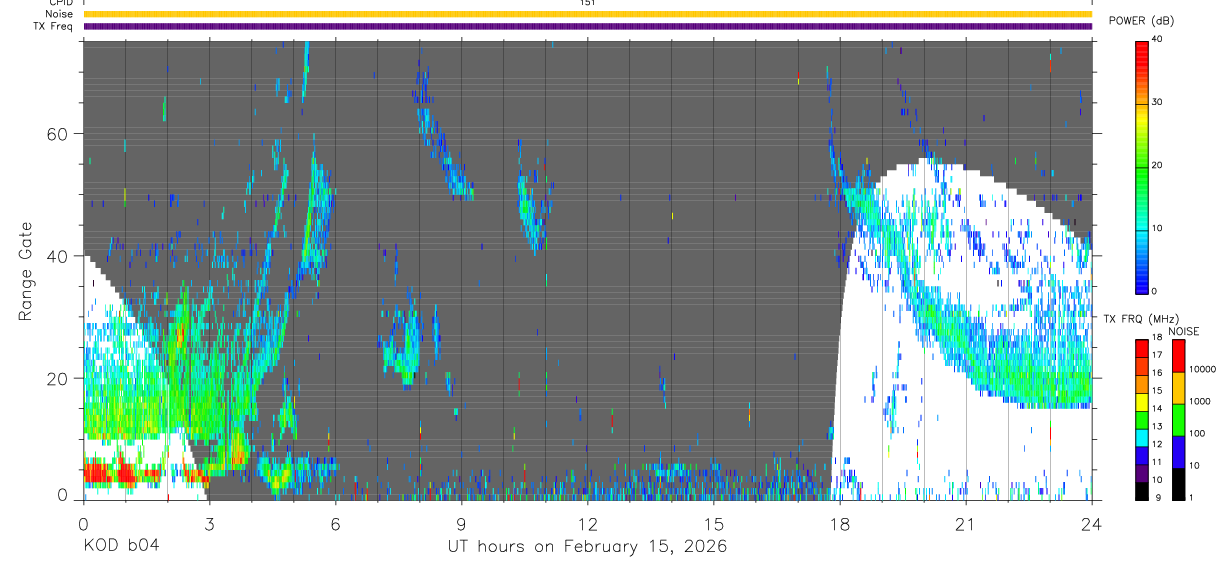
Task: Click the 40 label on the POWER scale
Action: 1158,39
